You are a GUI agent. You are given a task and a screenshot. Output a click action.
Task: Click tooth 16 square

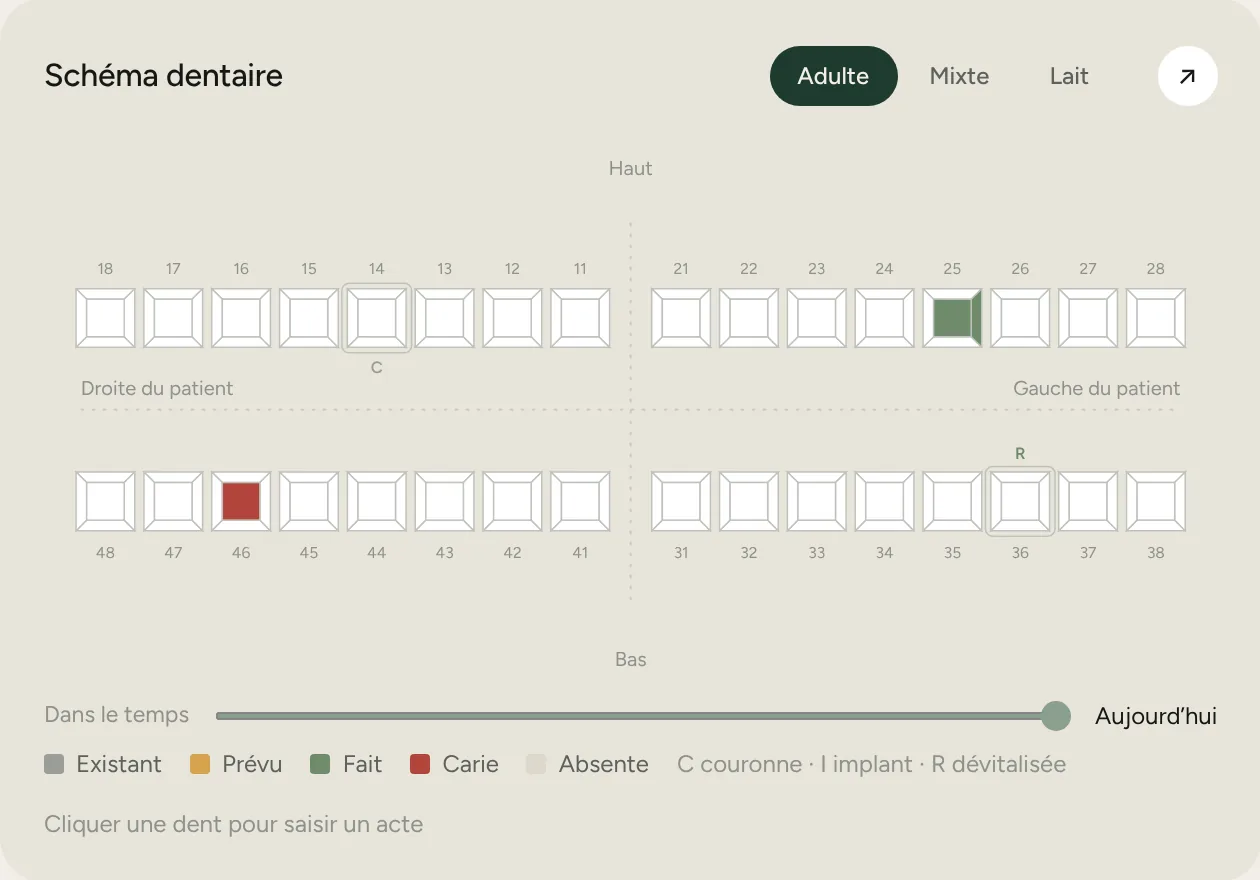point(241,318)
